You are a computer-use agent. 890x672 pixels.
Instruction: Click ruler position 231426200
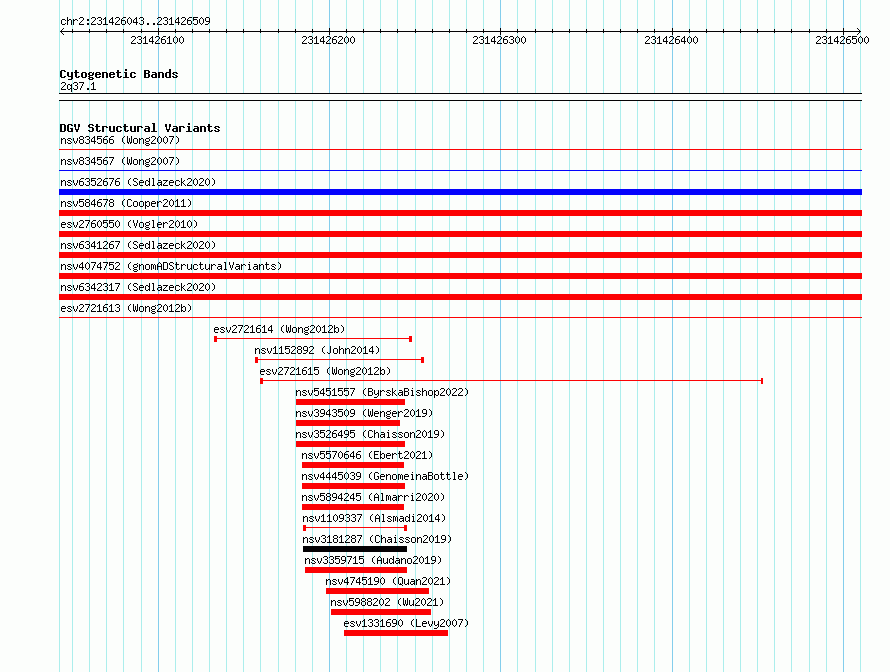tap(328, 40)
